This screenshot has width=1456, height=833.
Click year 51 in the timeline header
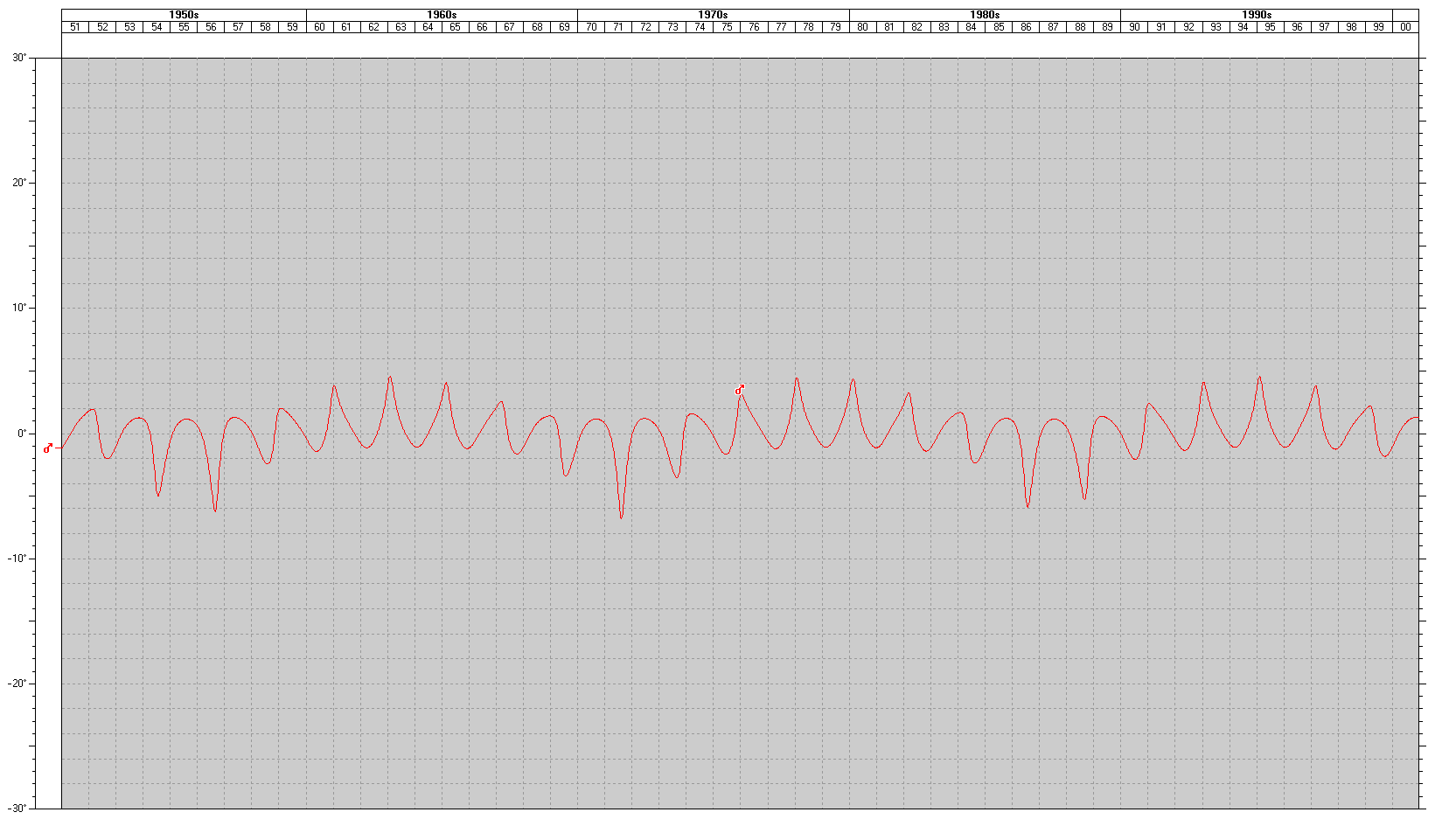(75, 27)
